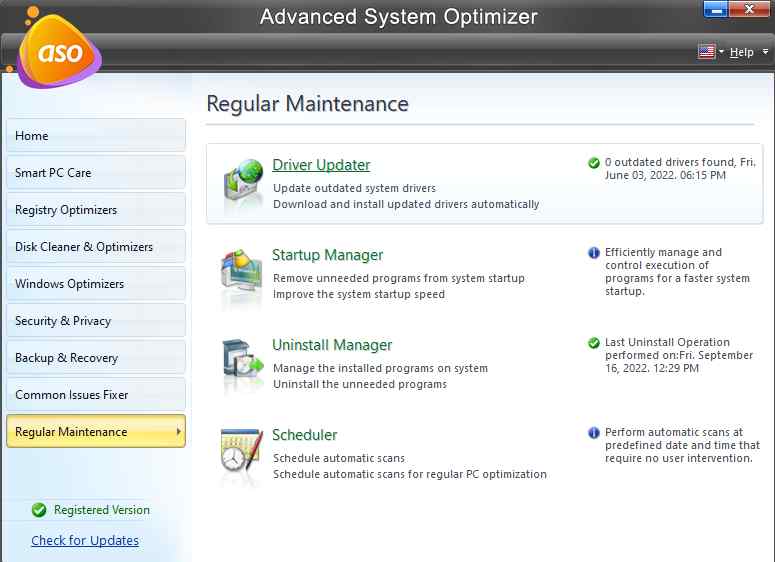The height and width of the screenshot is (562, 775).
Task: Click green check icon beside outdated drivers status
Action: 594,163
